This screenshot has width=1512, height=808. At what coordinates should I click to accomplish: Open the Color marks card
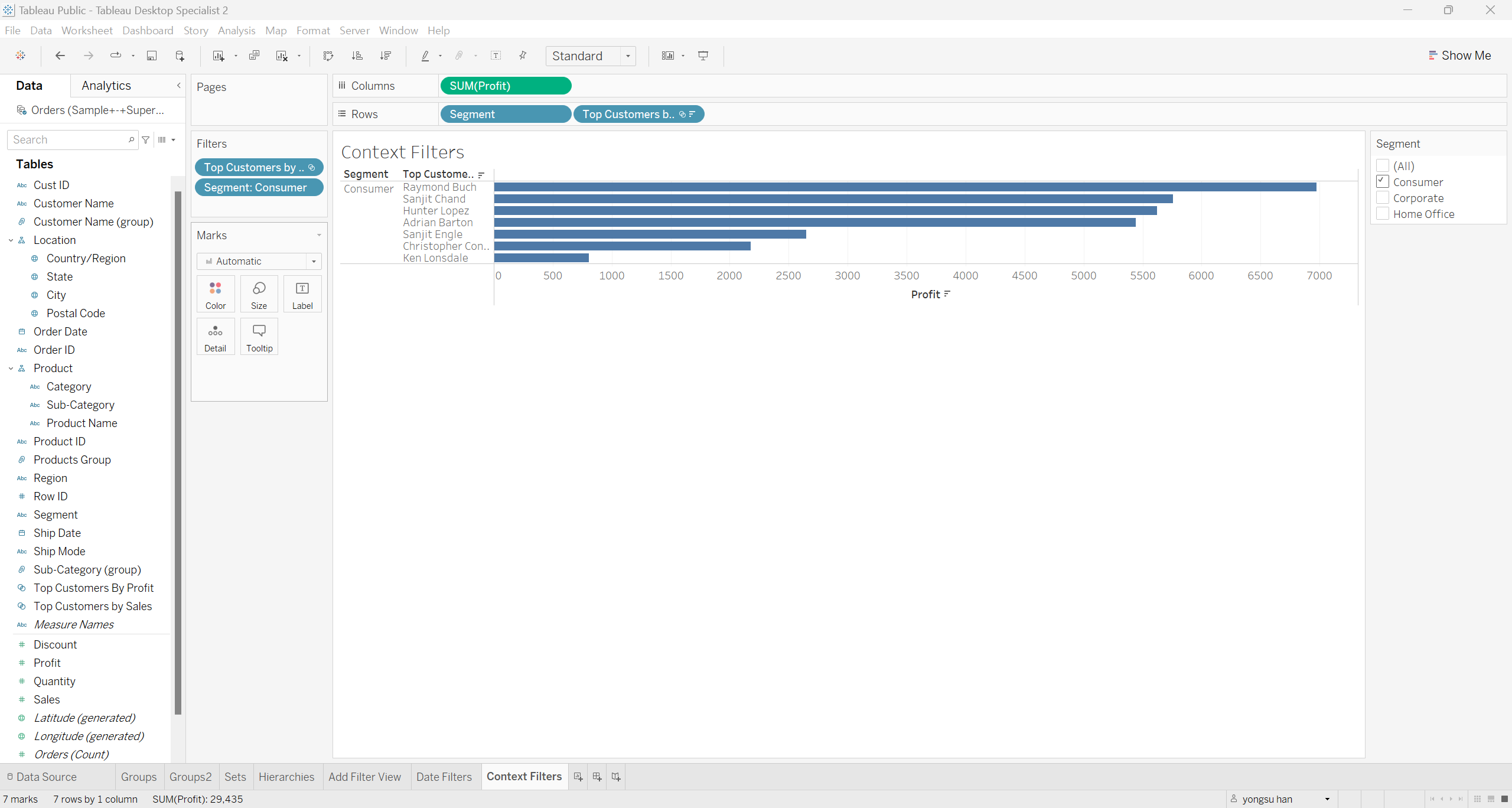216,294
